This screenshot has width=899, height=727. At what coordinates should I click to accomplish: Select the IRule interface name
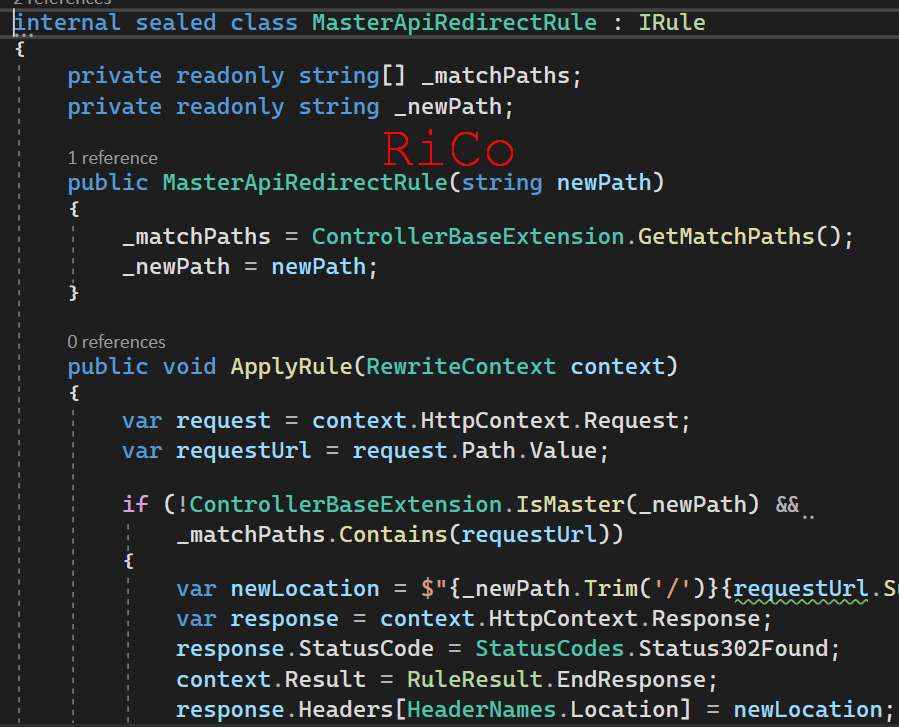(x=671, y=22)
